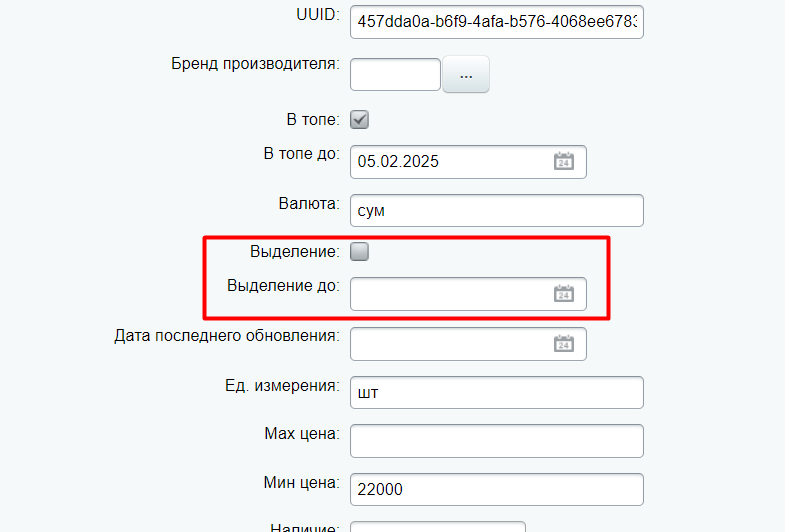Click the Валюта label text

(x=309, y=204)
